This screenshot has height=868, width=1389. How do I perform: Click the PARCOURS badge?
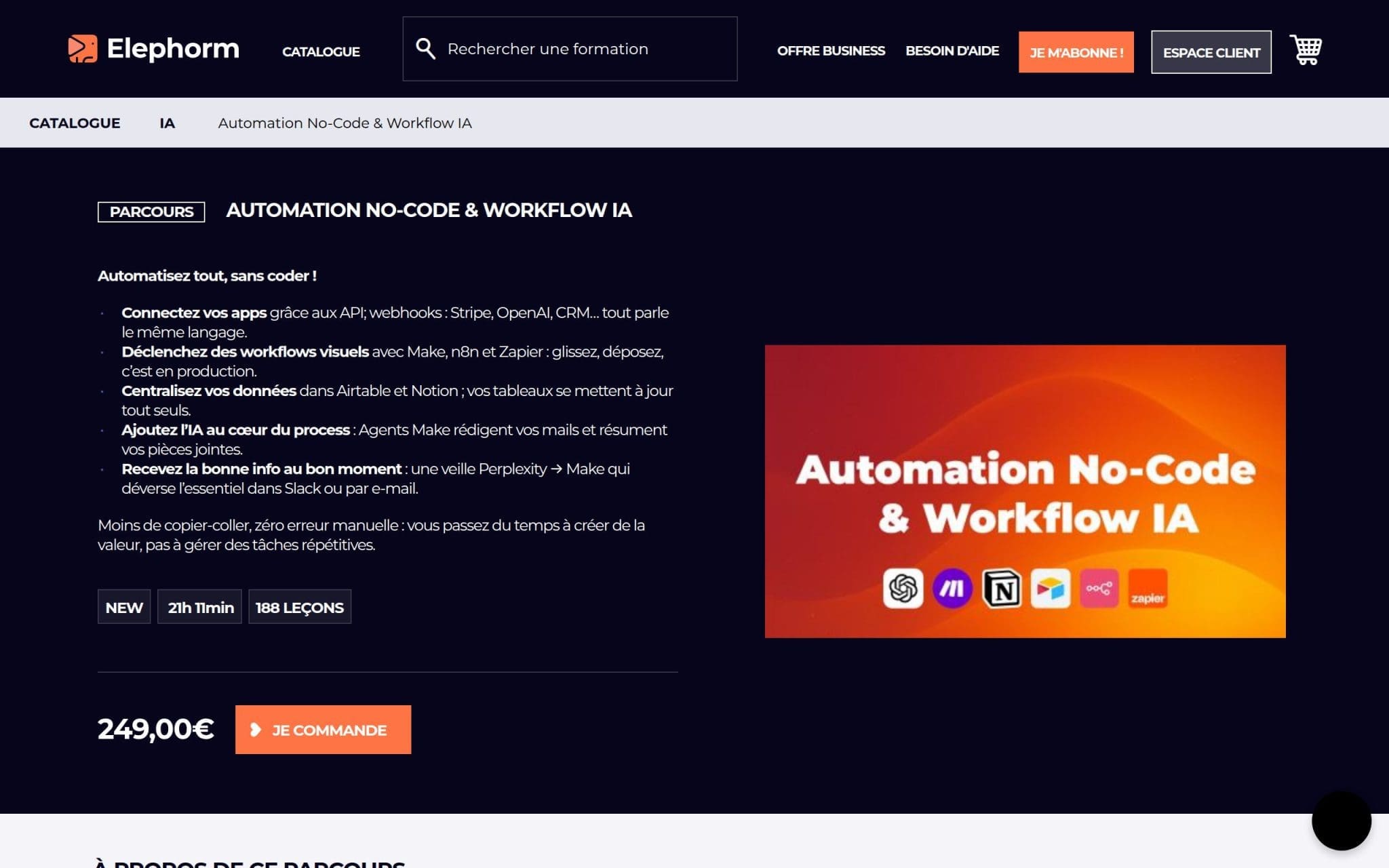[x=151, y=212]
